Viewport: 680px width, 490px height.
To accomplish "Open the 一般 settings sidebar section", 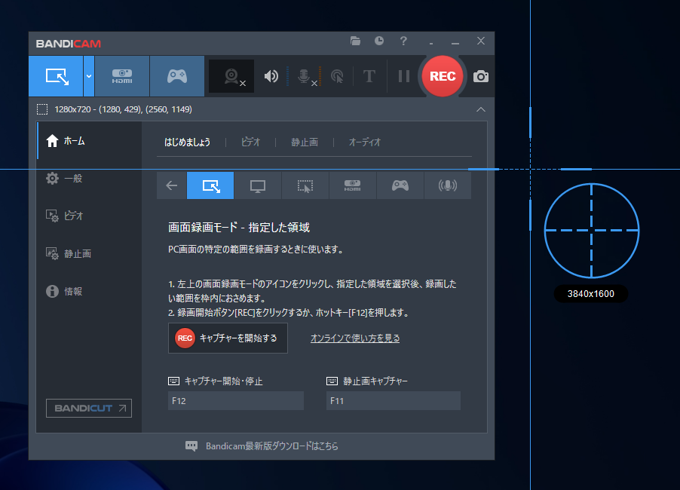I will click(89, 178).
